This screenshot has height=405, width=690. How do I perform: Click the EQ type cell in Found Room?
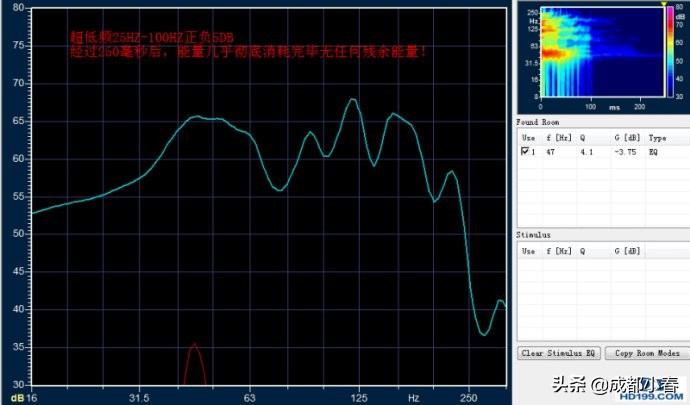[655, 152]
